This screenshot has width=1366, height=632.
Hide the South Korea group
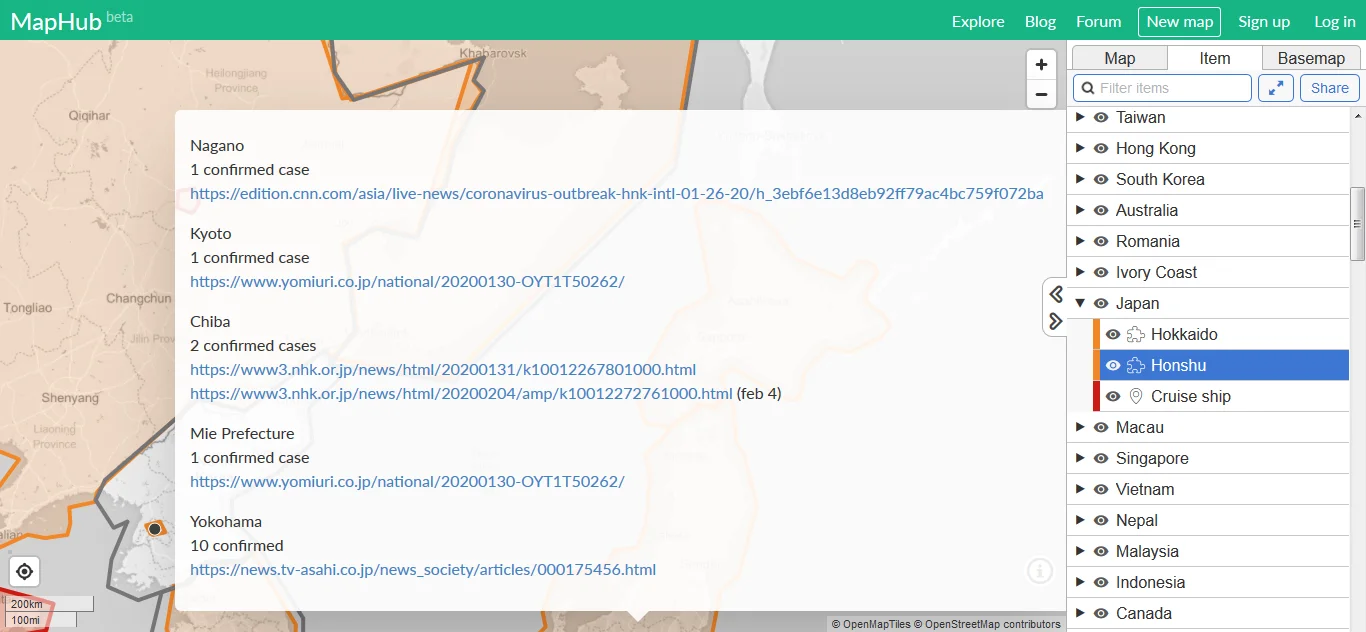tap(1101, 179)
